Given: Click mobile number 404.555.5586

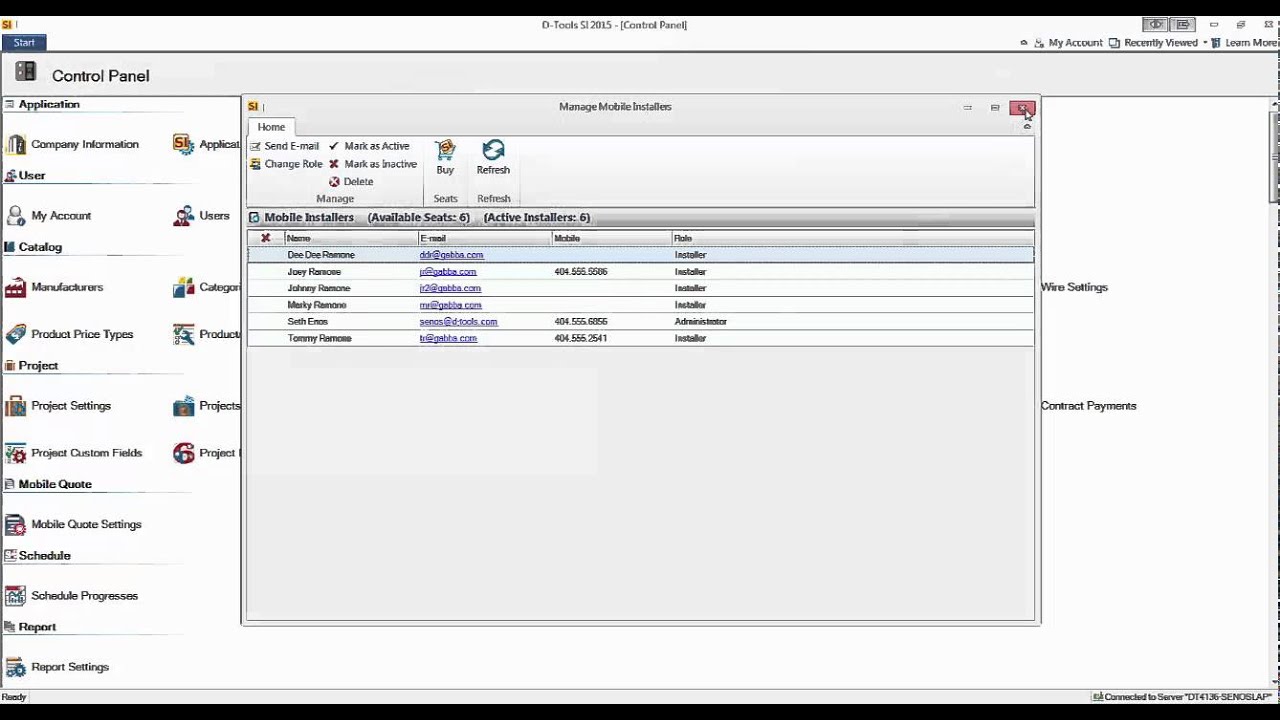Looking at the screenshot, I should click(x=580, y=272).
